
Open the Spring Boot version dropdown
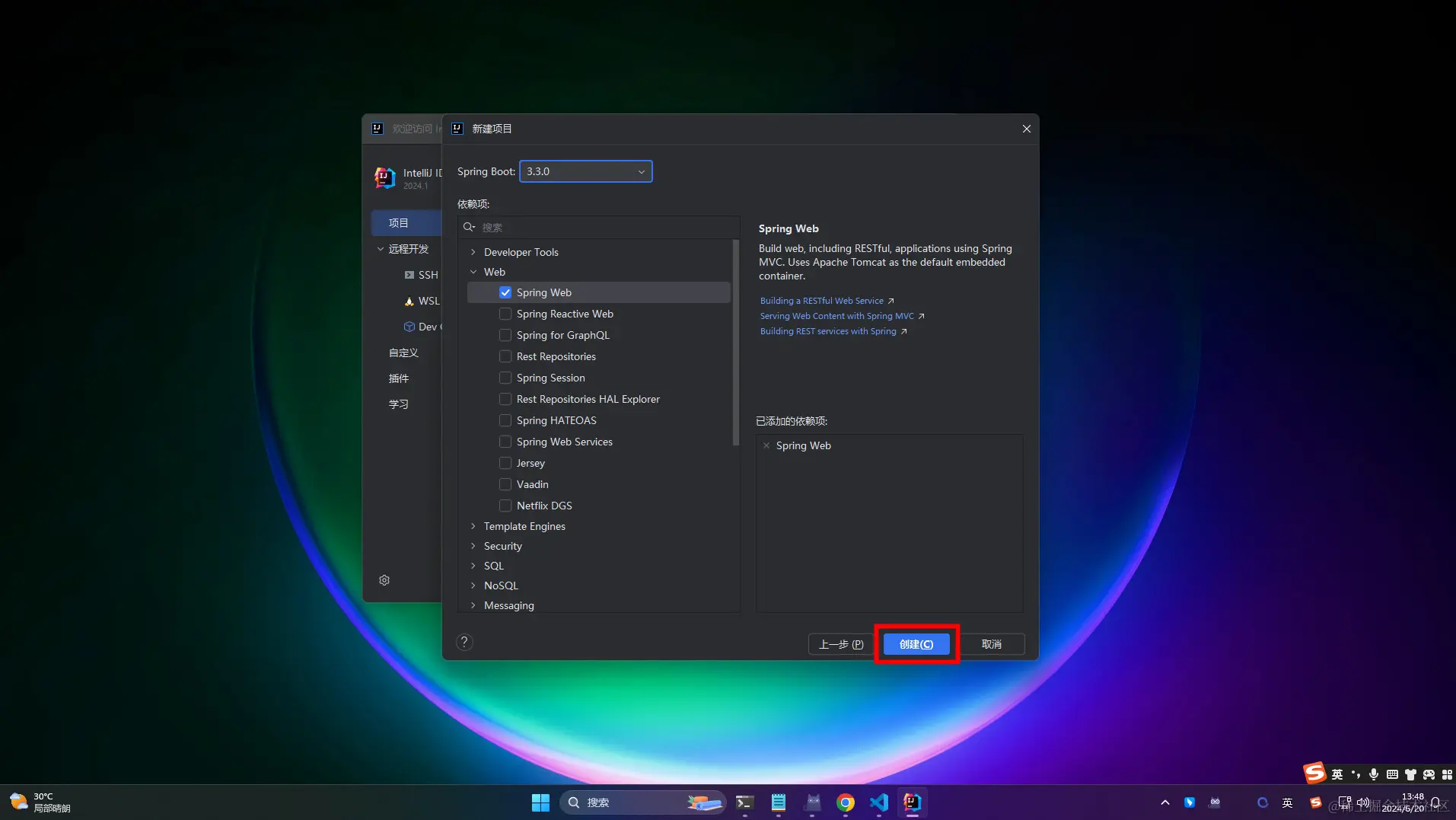(585, 171)
